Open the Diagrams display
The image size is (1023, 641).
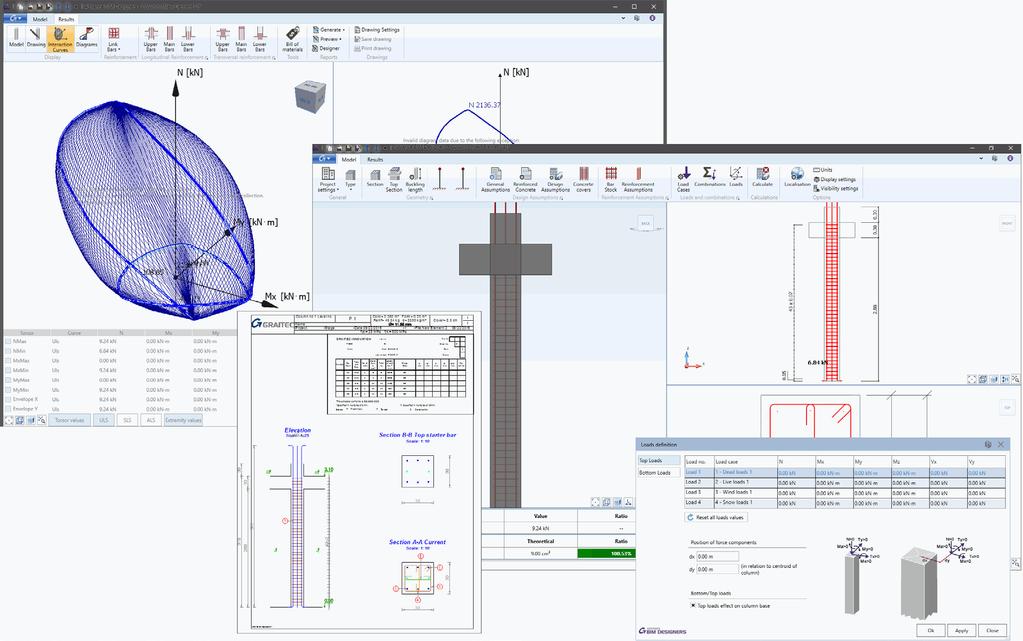tap(86, 38)
